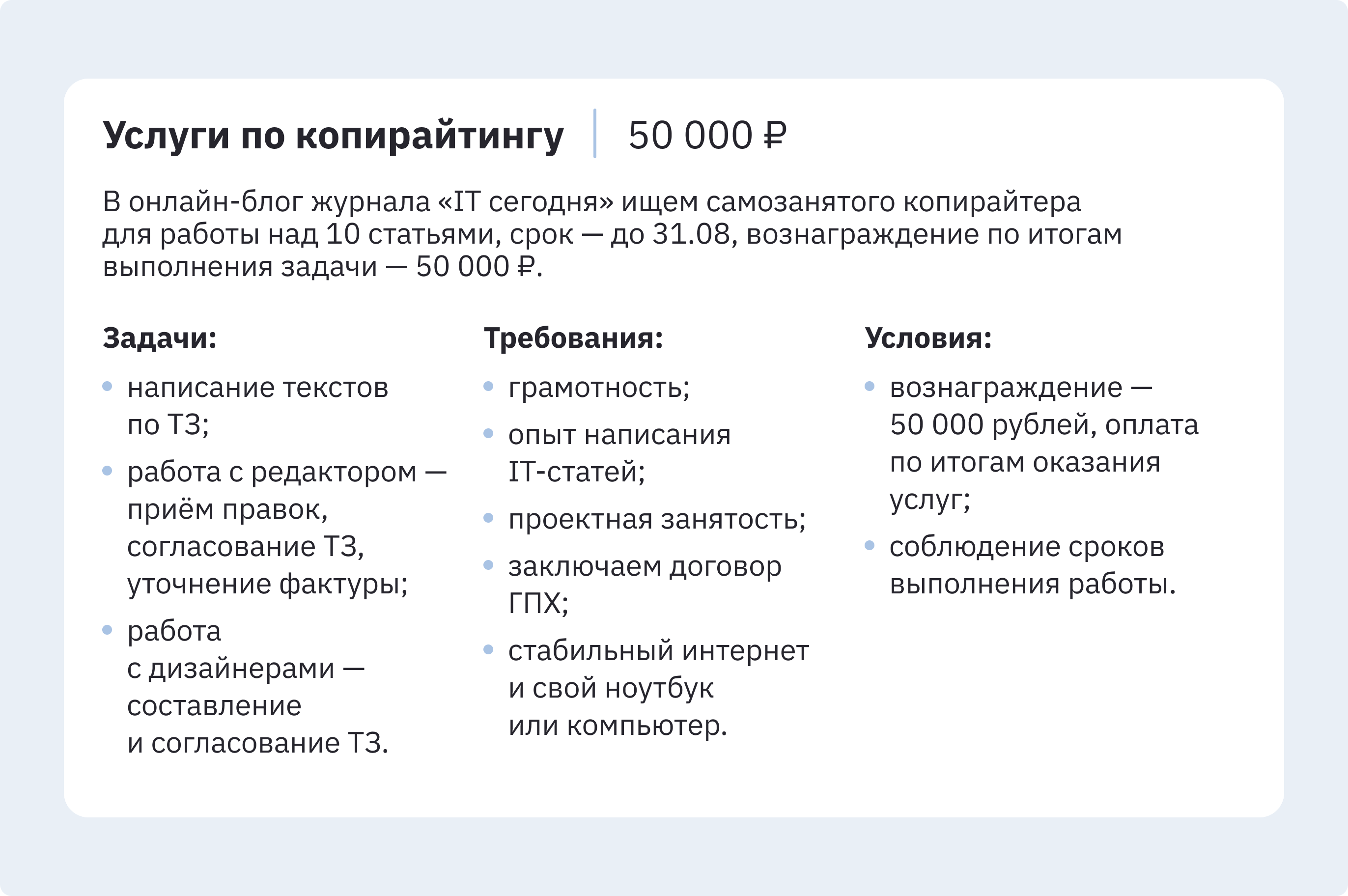This screenshot has width=1348, height=896.
Task: Click the bullet before 'опыт написания'
Action: (x=488, y=433)
